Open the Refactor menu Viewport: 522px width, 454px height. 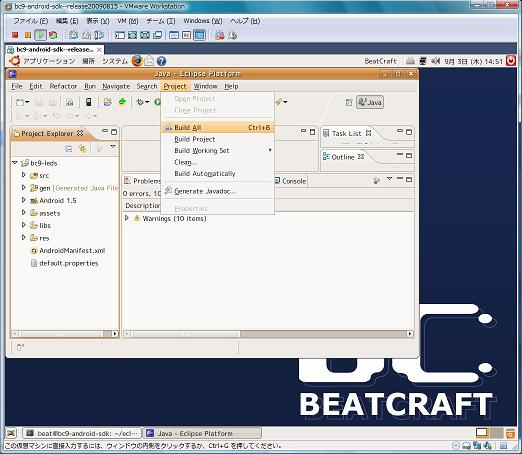[63, 87]
